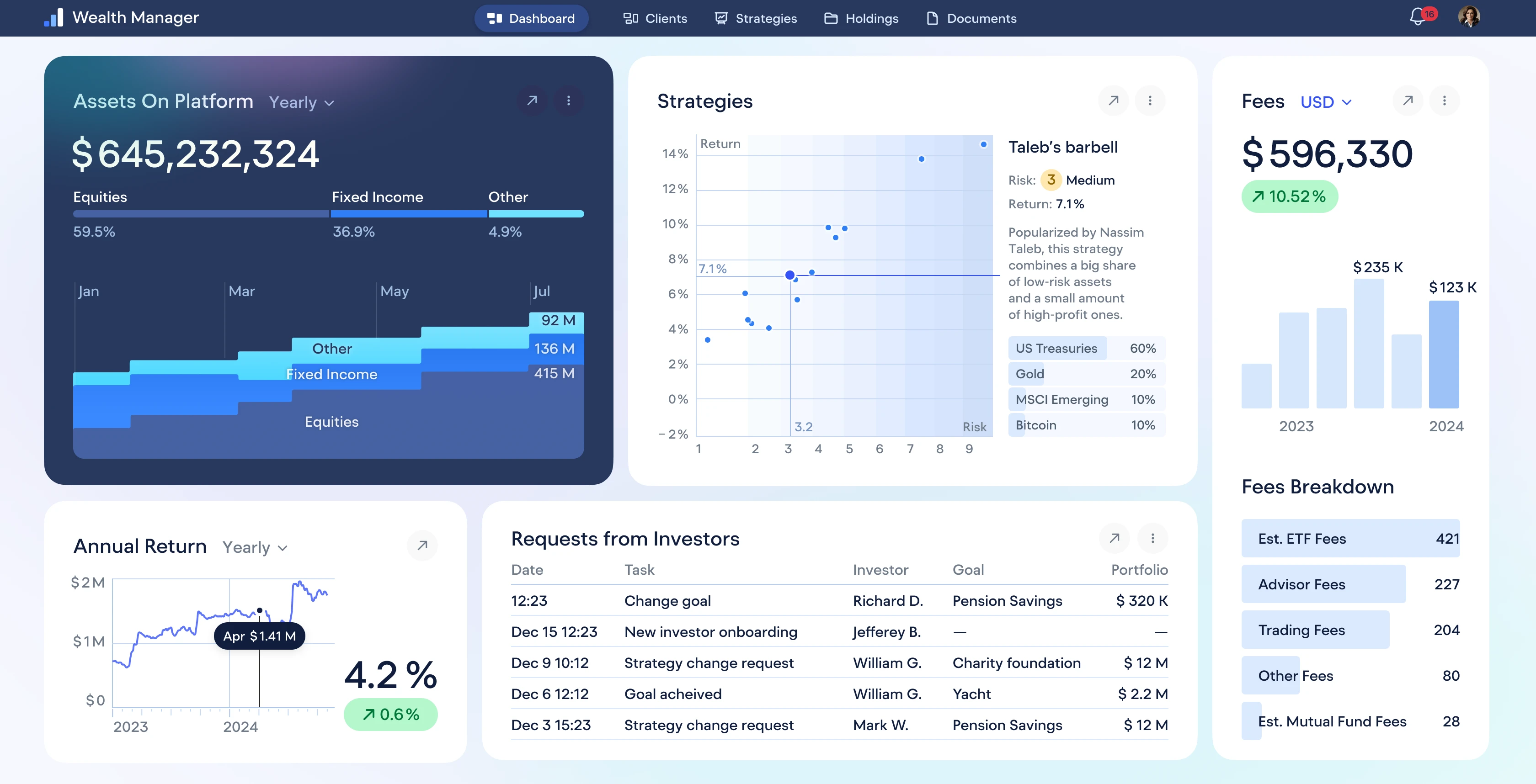Screen dimensions: 1536x784
Task: Change Fees currency USD dropdown
Action: click(x=1326, y=102)
